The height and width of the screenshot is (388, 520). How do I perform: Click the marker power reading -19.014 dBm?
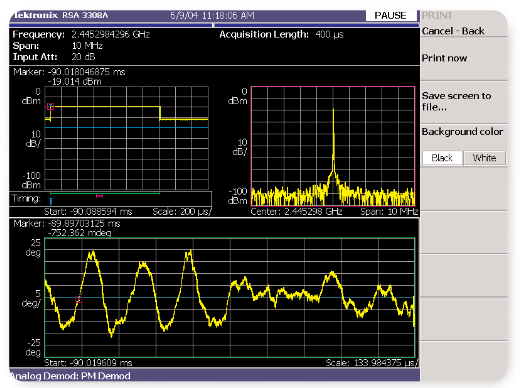click(74, 81)
